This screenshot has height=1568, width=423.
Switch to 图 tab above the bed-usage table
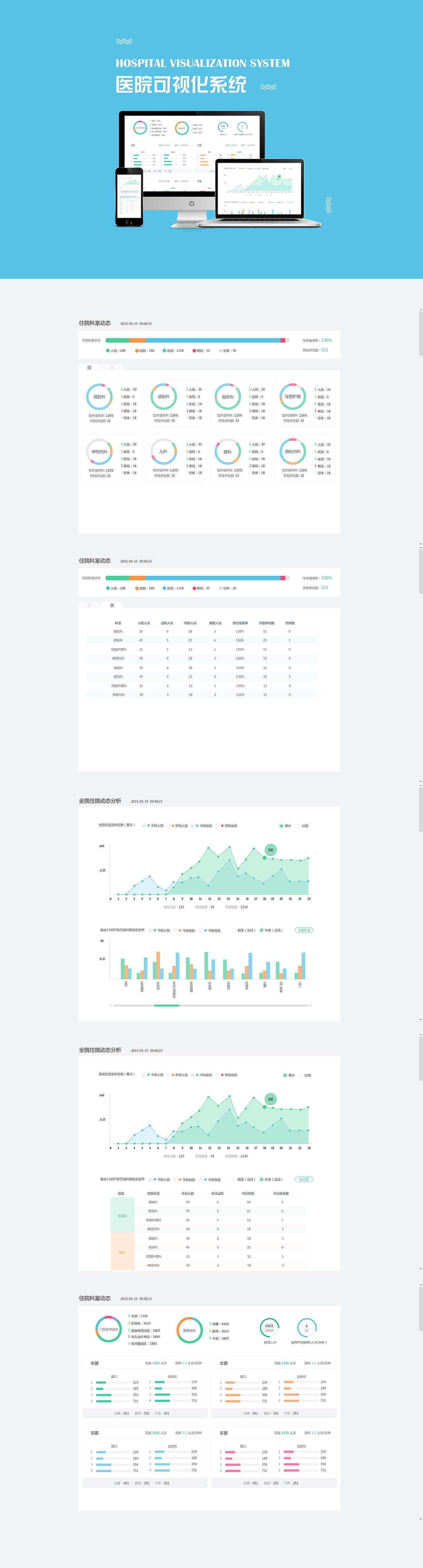(x=90, y=605)
